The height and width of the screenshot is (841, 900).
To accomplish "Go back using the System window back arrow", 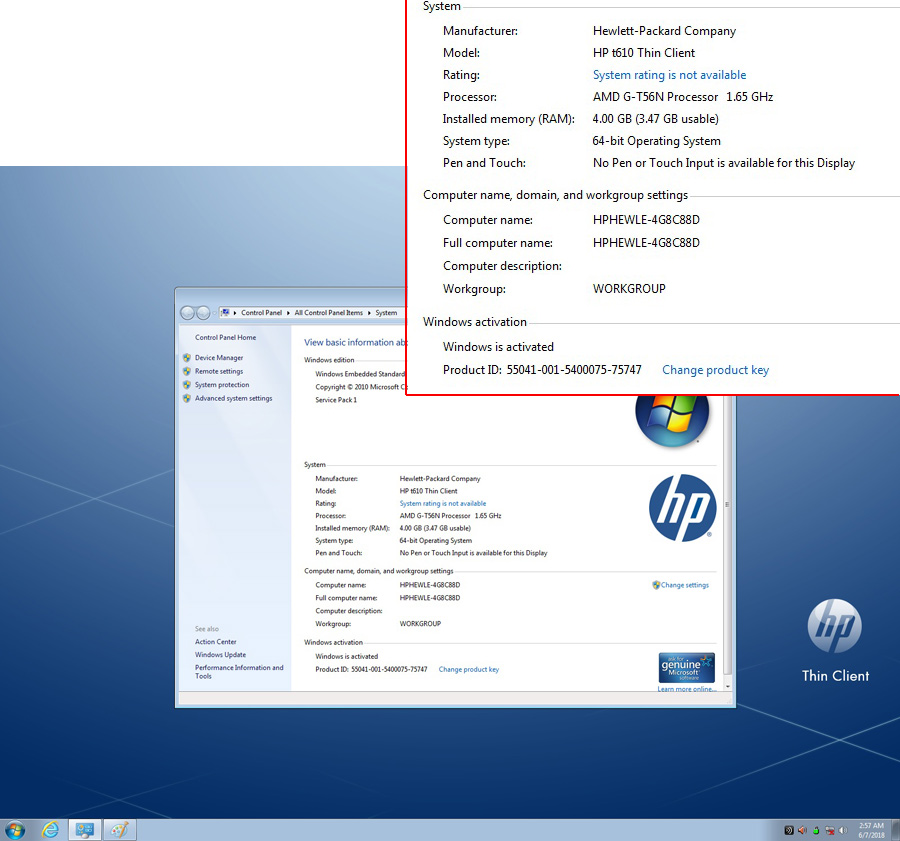I will pos(187,313).
